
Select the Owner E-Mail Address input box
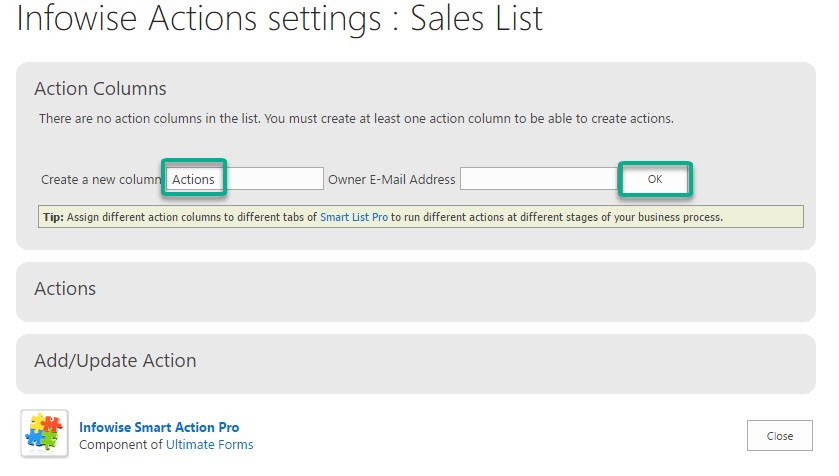[x=539, y=179]
